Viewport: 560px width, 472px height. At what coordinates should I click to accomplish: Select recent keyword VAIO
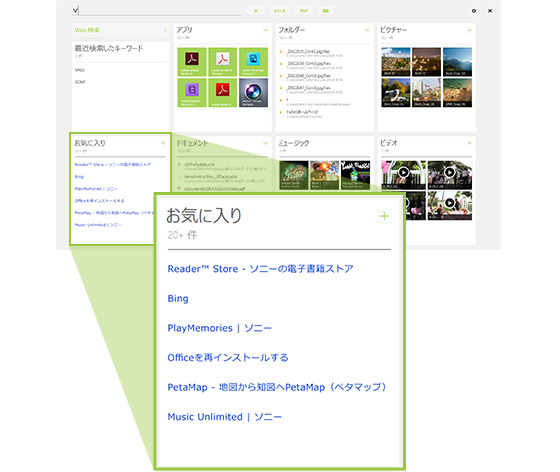coord(80,70)
